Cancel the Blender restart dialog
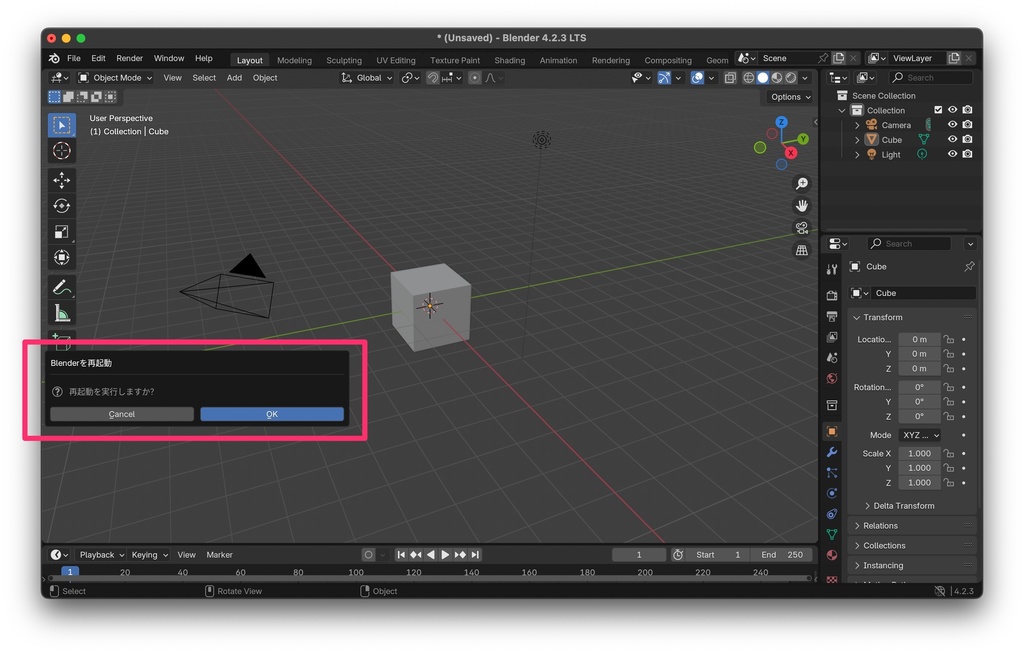The width and height of the screenshot is (1024, 653). pos(121,413)
